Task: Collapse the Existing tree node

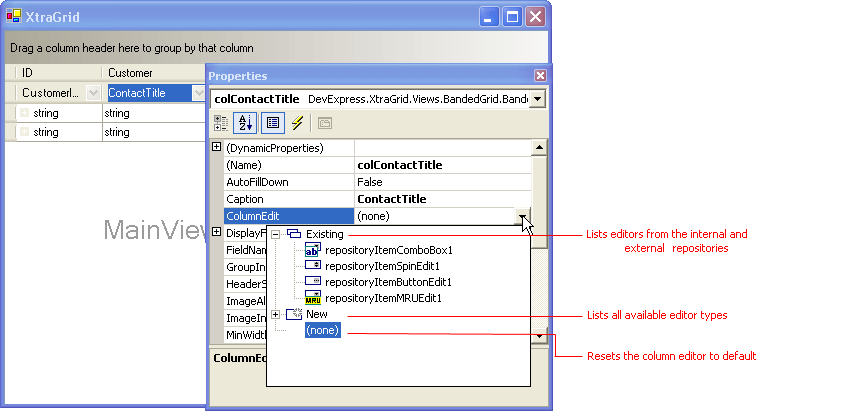Action: point(275,234)
